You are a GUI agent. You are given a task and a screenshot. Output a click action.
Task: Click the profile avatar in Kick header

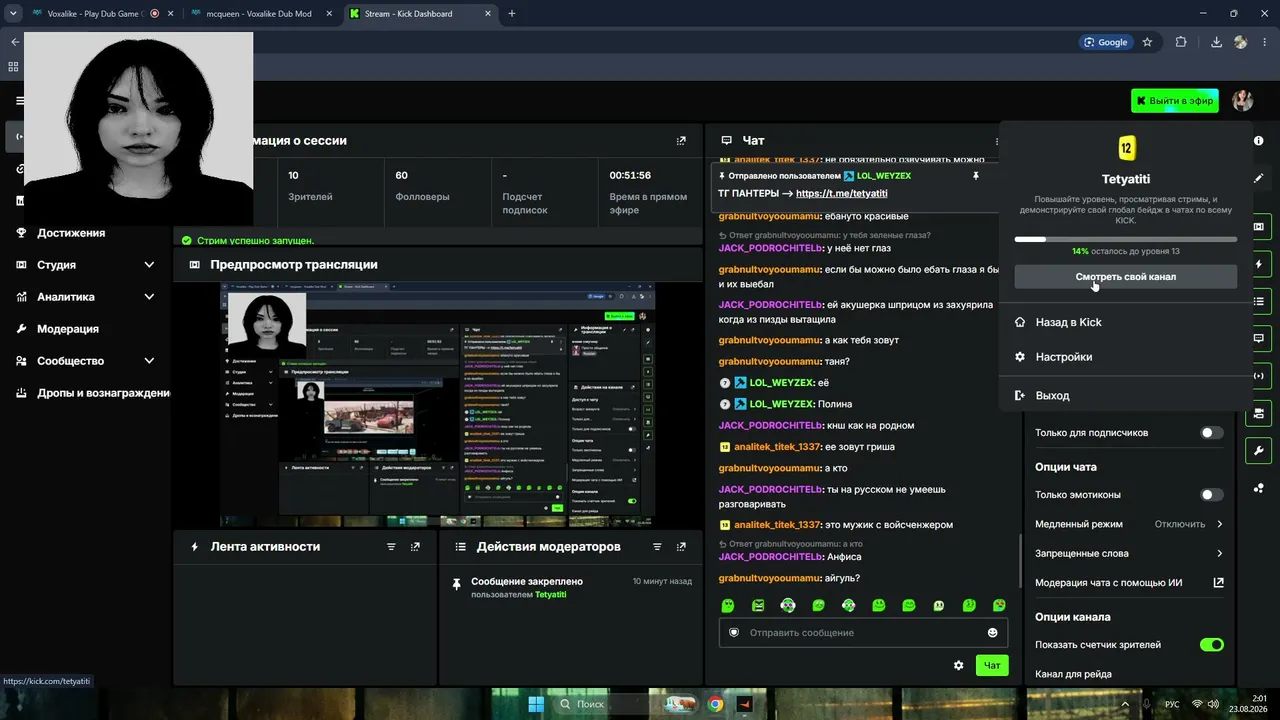[1243, 100]
